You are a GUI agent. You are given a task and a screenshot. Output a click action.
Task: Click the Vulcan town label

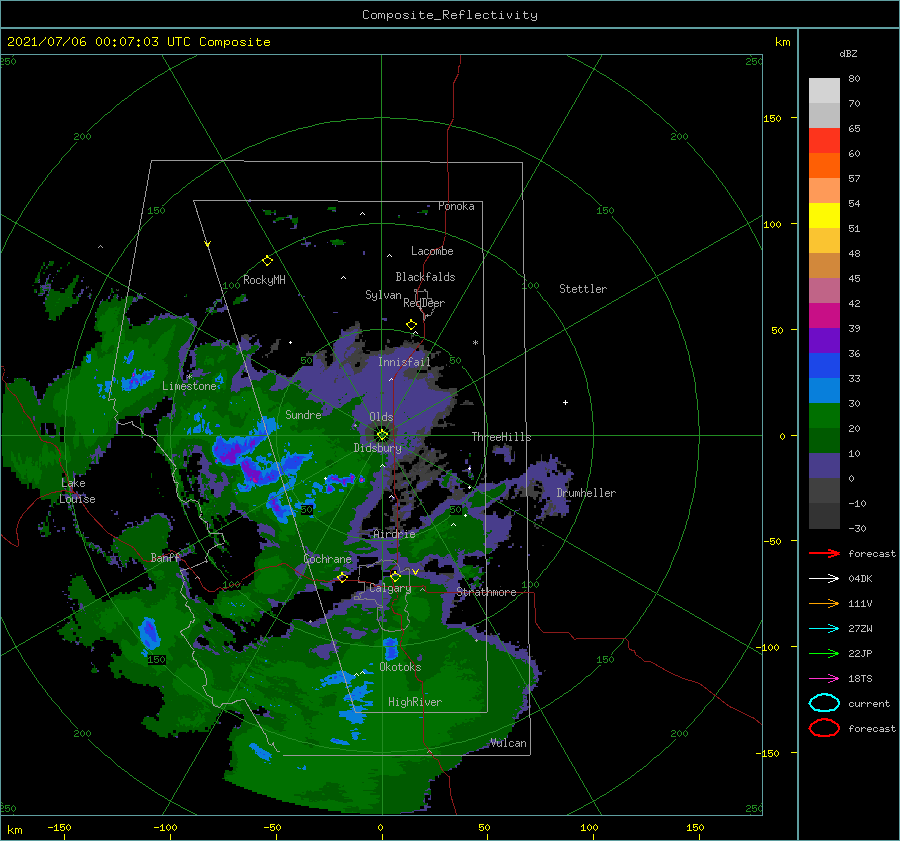tap(509, 743)
